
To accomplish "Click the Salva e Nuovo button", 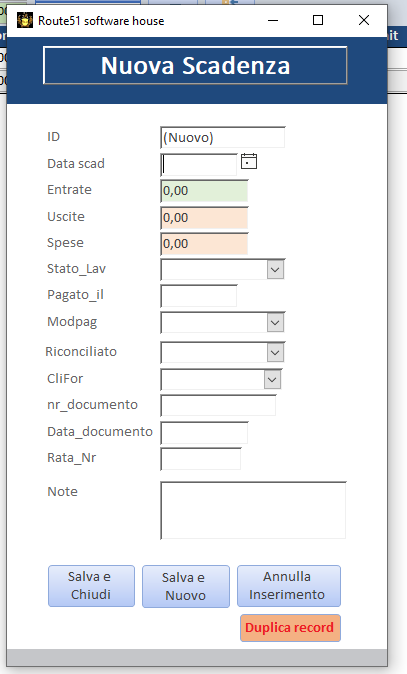I will pyautogui.click(x=186, y=586).
